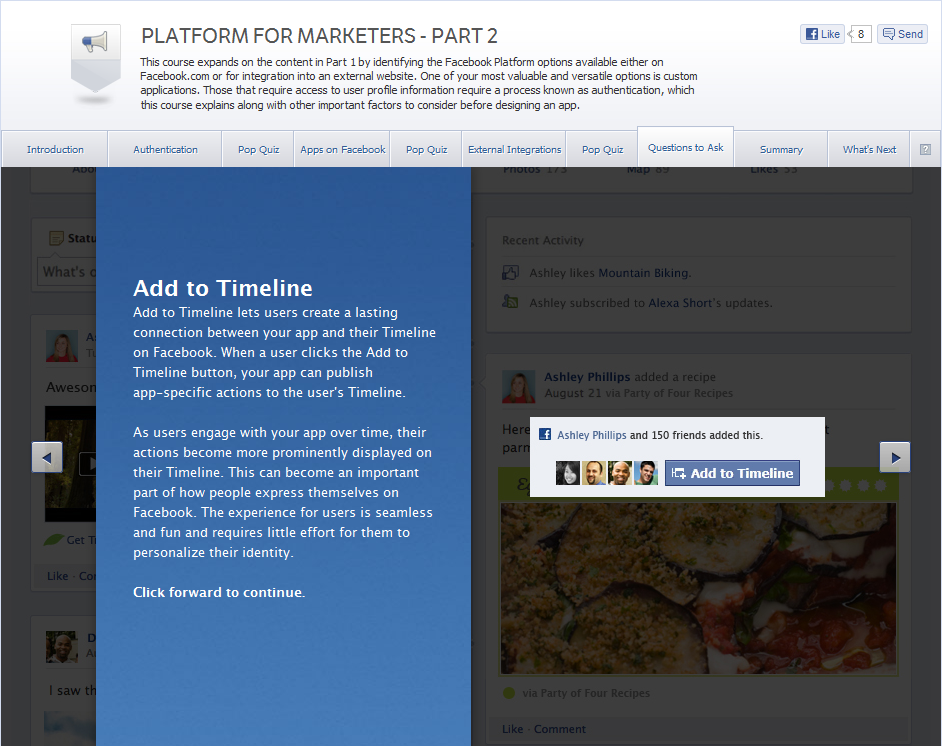
Task: Select the Pop Quiz tab after Apps on Facebook
Action: click(426, 149)
